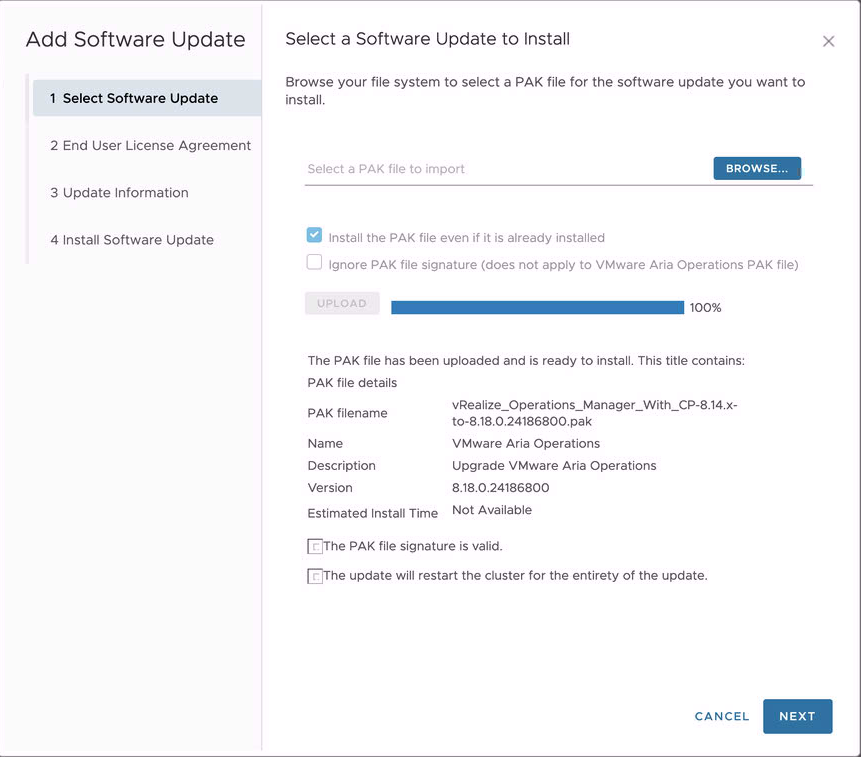Click the cluster restart notice icon
The height and width of the screenshot is (757, 861).
315,576
